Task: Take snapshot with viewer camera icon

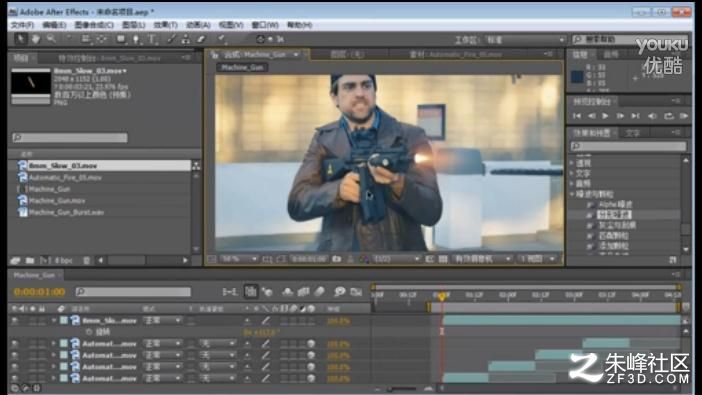Action: (337, 259)
